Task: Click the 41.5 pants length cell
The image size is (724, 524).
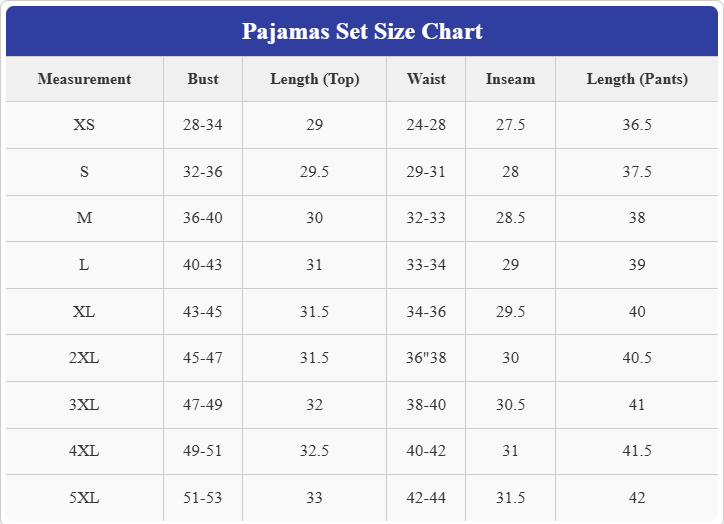Action: (x=637, y=451)
